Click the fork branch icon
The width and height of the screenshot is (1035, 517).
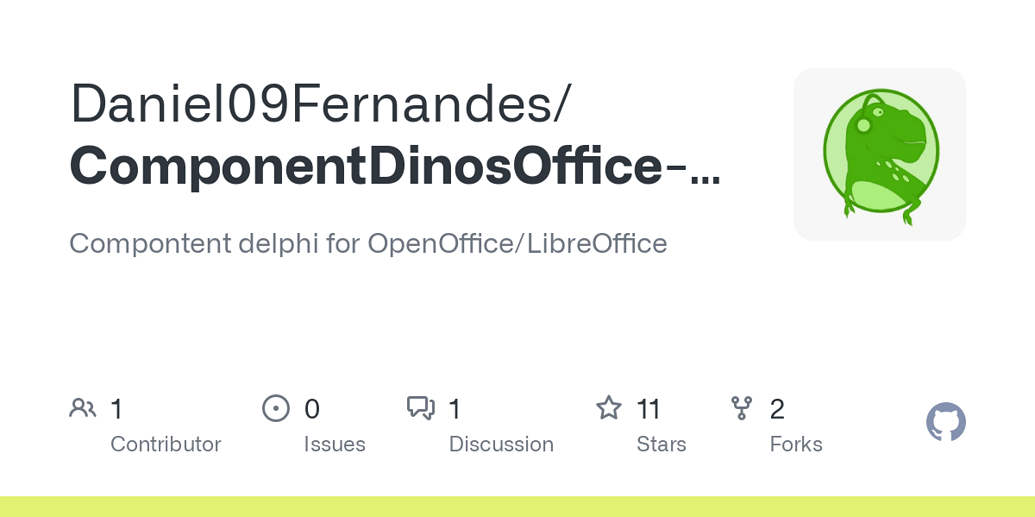tap(742, 408)
